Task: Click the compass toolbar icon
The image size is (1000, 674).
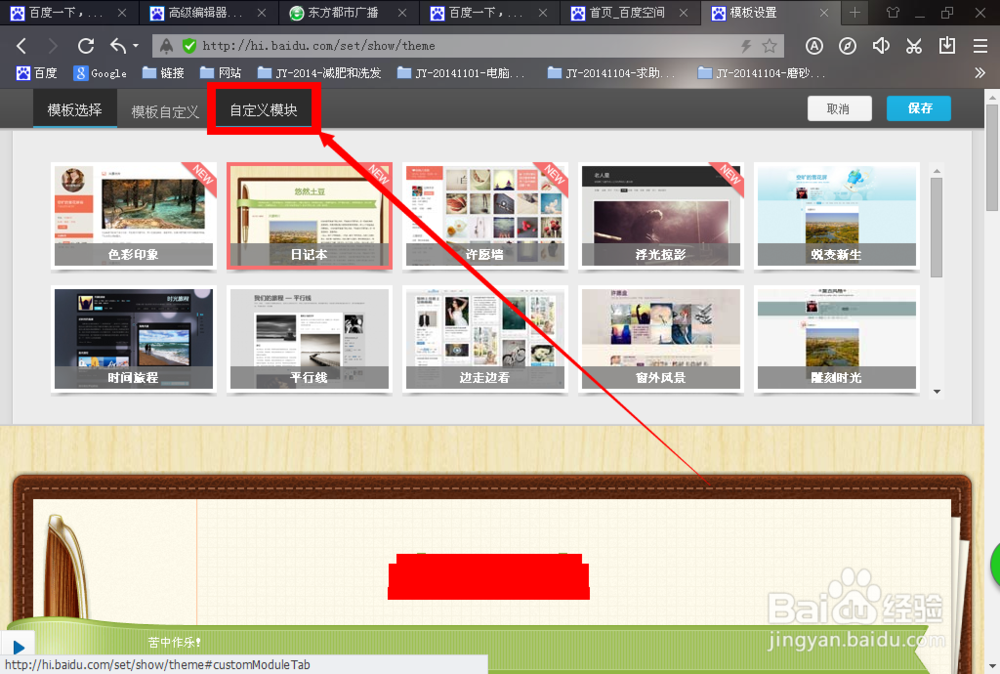Action: tap(848, 46)
